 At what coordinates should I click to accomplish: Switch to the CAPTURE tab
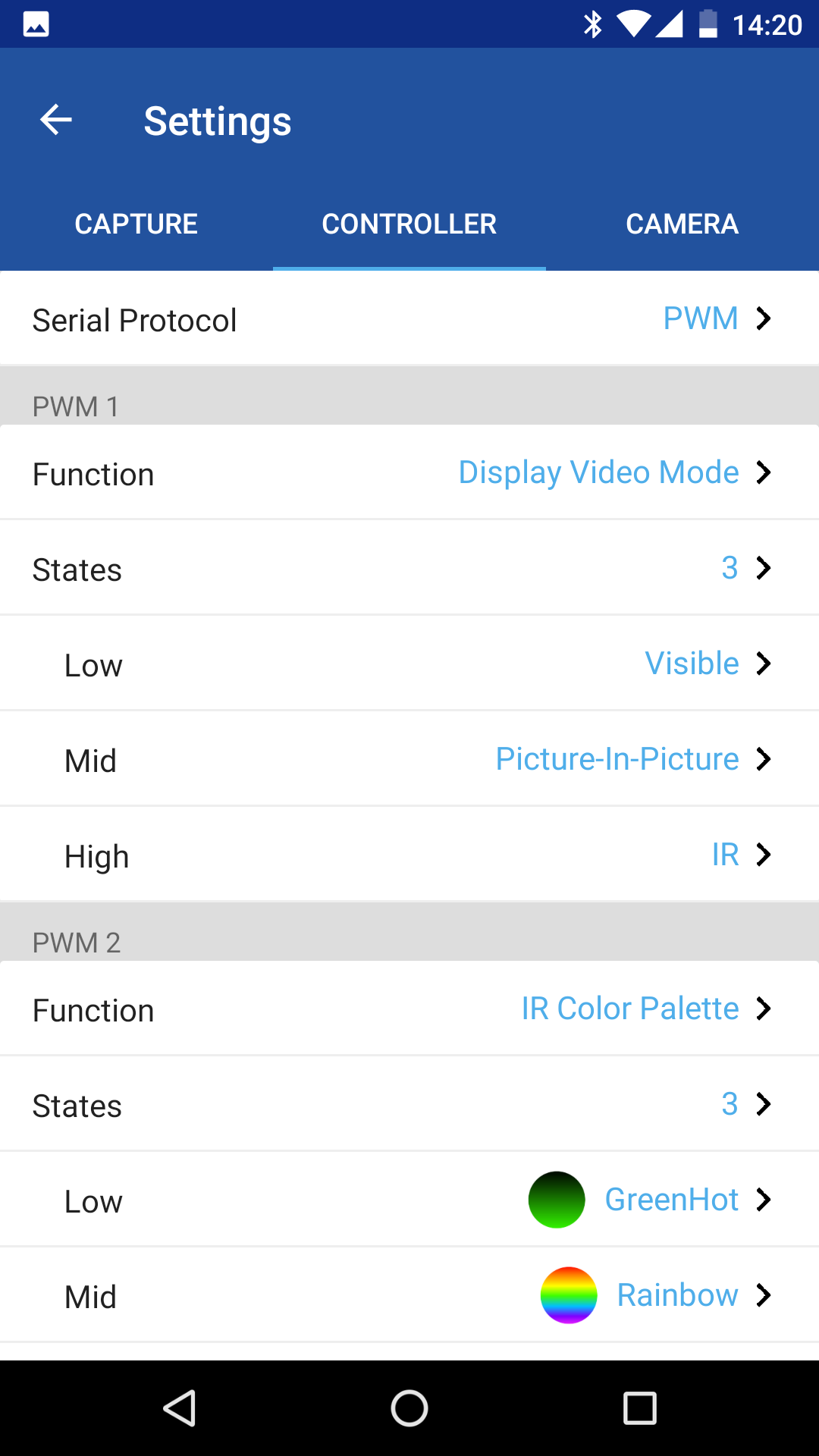[136, 224]
